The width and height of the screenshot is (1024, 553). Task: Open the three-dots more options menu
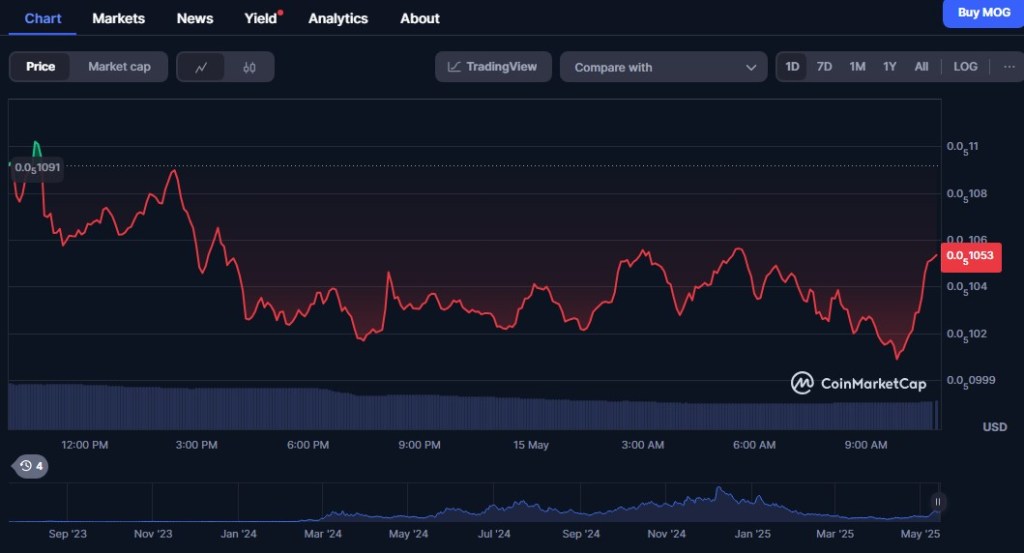point(1009,67)
